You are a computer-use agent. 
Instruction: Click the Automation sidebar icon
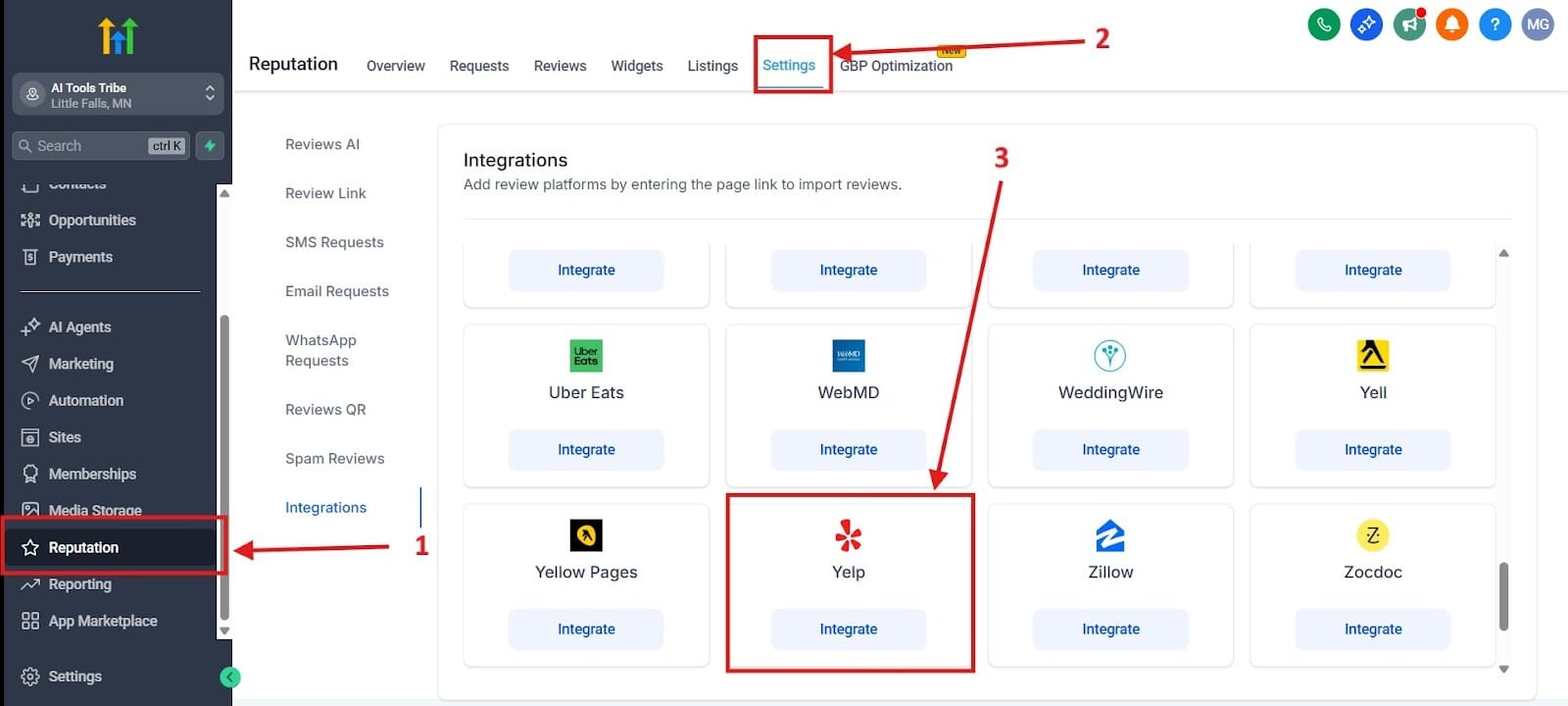coord(30,400)
